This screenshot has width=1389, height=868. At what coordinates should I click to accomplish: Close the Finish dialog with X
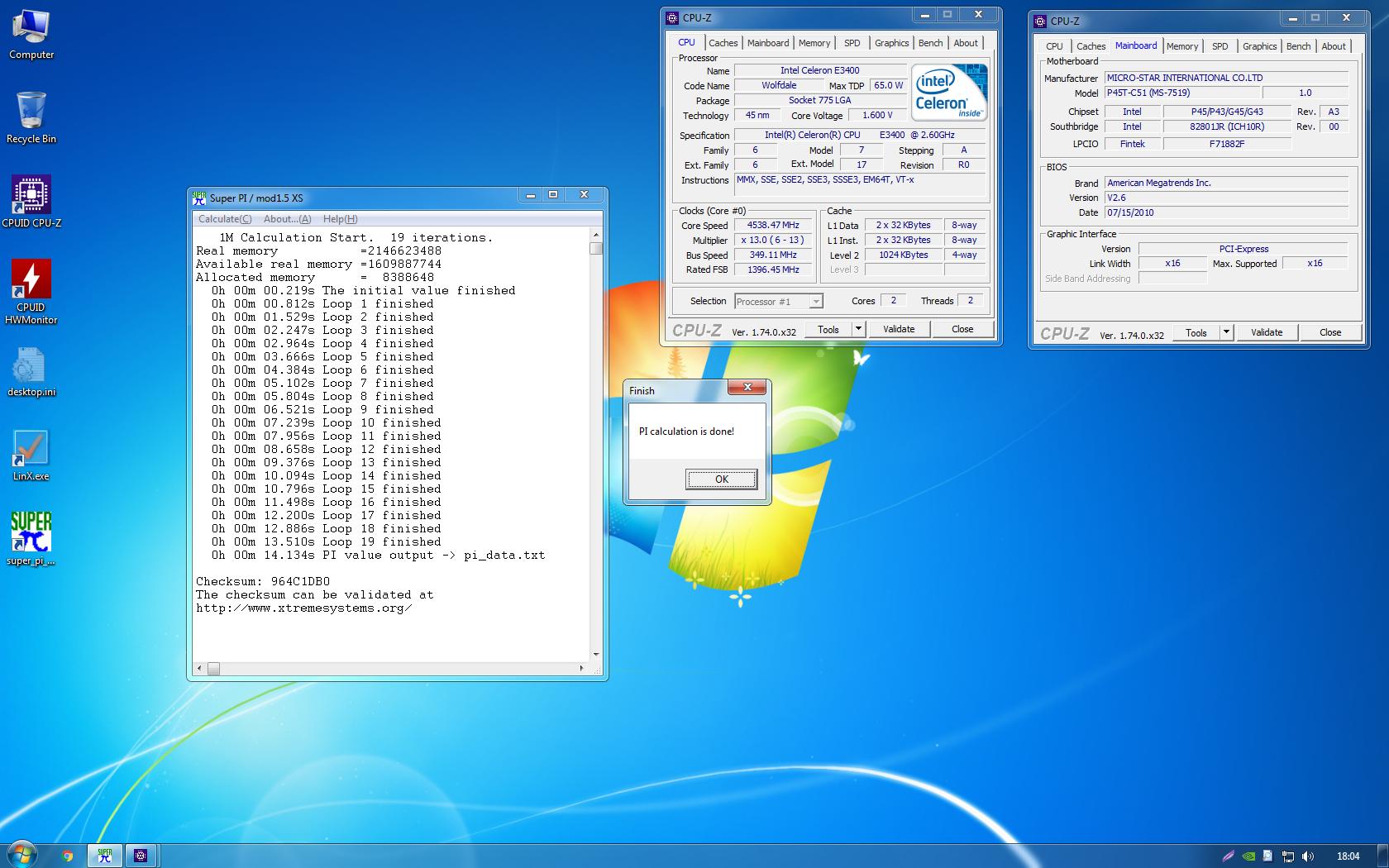point(747,387)
